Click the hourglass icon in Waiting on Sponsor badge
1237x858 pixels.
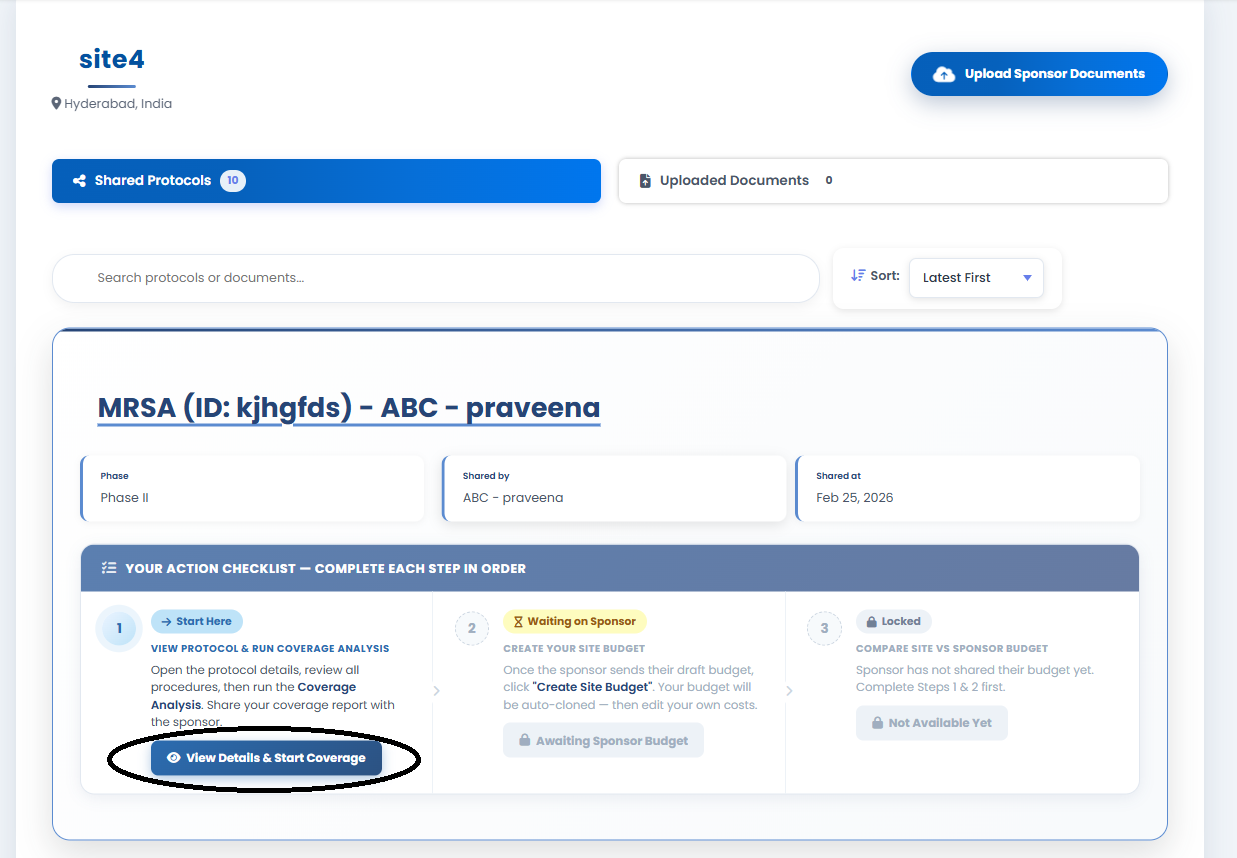pyautogui.click(x=520, y=621)
